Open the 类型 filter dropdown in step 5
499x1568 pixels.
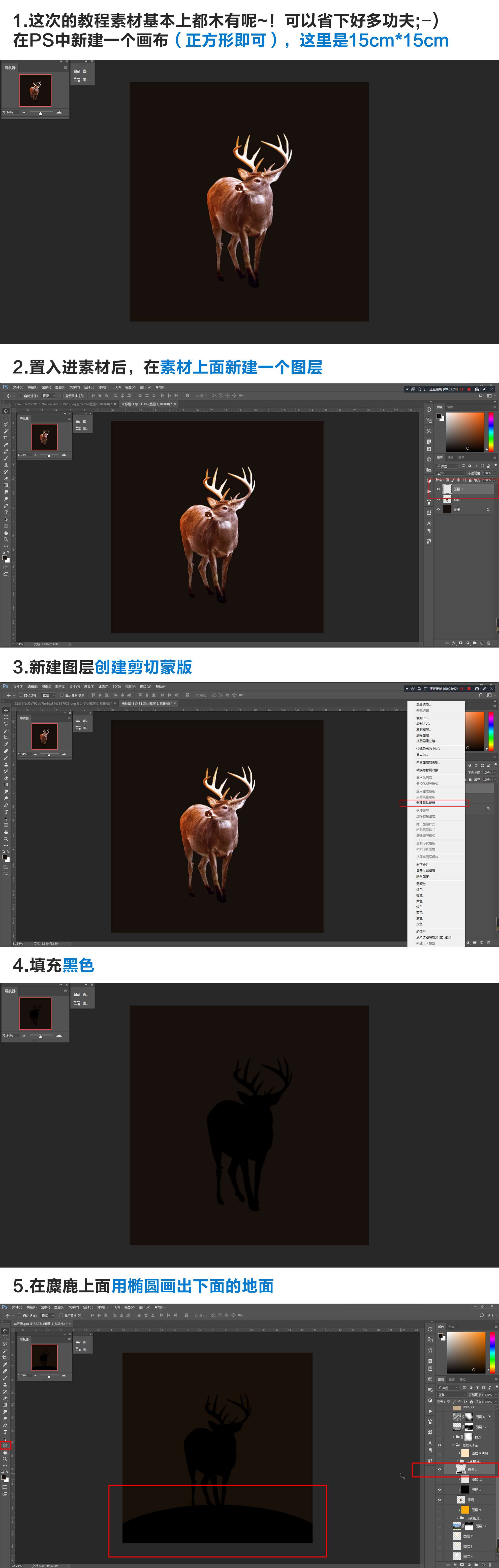click(448, 1388)
